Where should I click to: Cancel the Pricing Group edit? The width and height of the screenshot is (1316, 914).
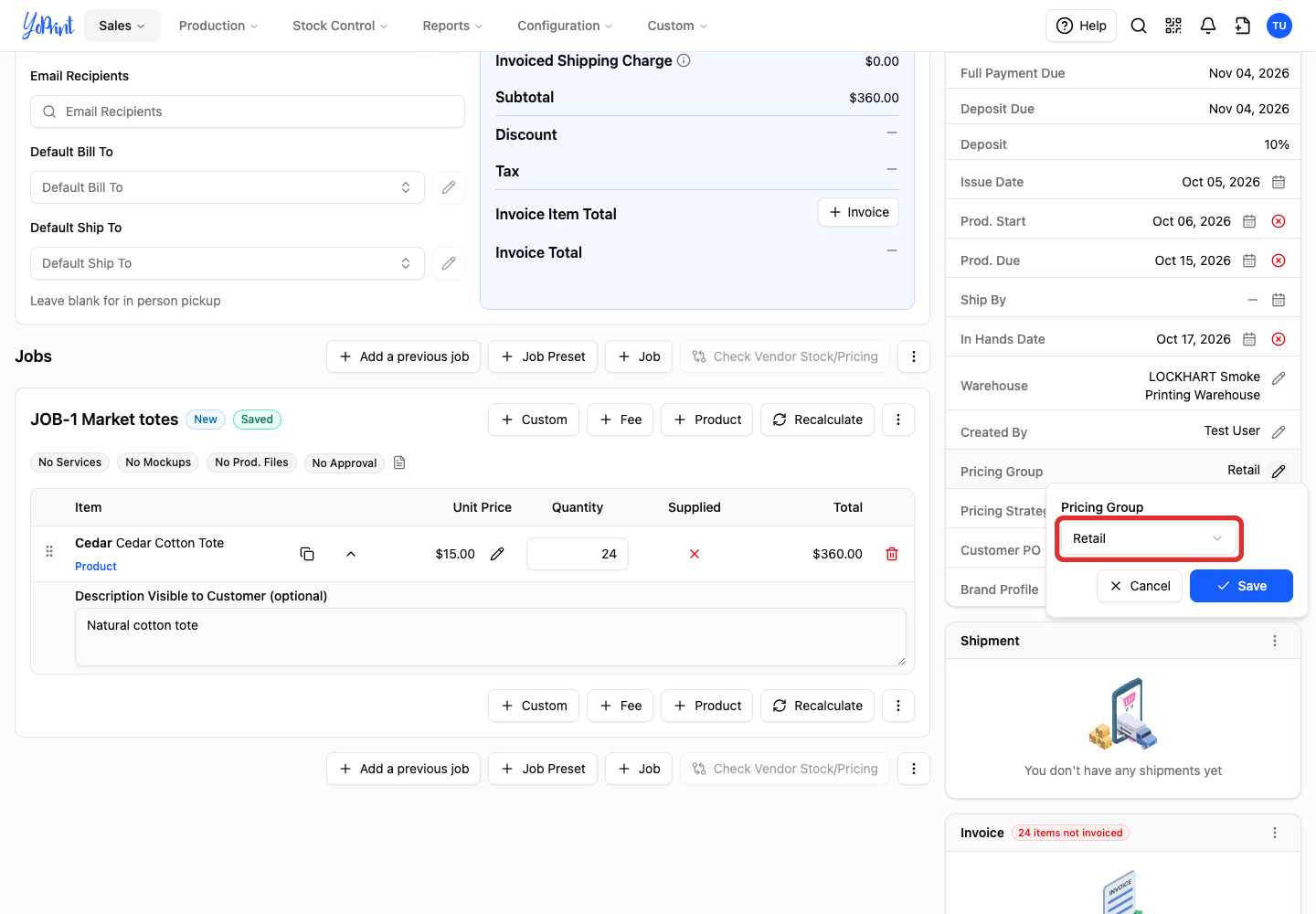point(1140,586)
